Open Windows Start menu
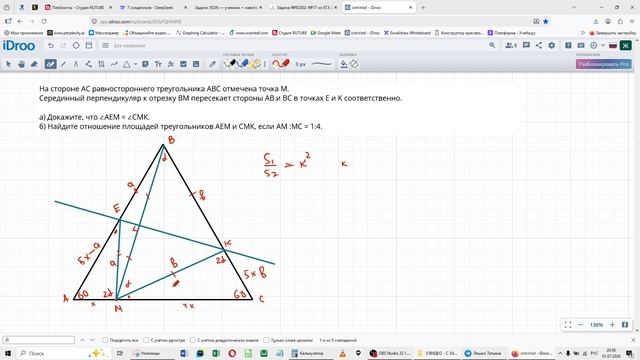640x360 pixels. click(7, 353)
